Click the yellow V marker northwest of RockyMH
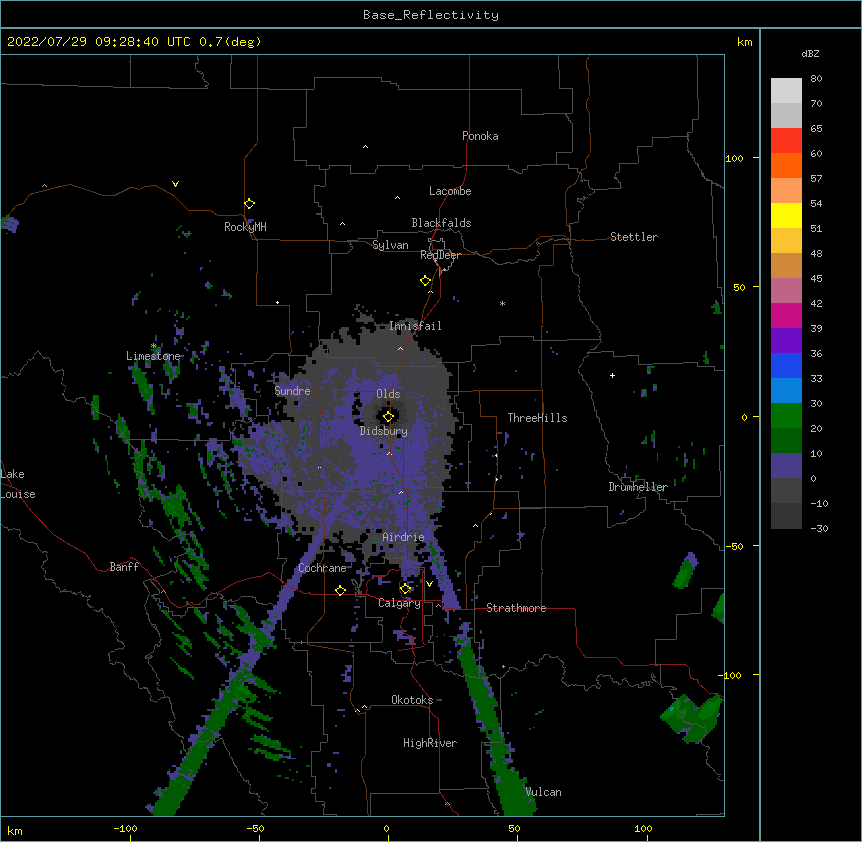 pyautogui.click(x=175, y=184)
